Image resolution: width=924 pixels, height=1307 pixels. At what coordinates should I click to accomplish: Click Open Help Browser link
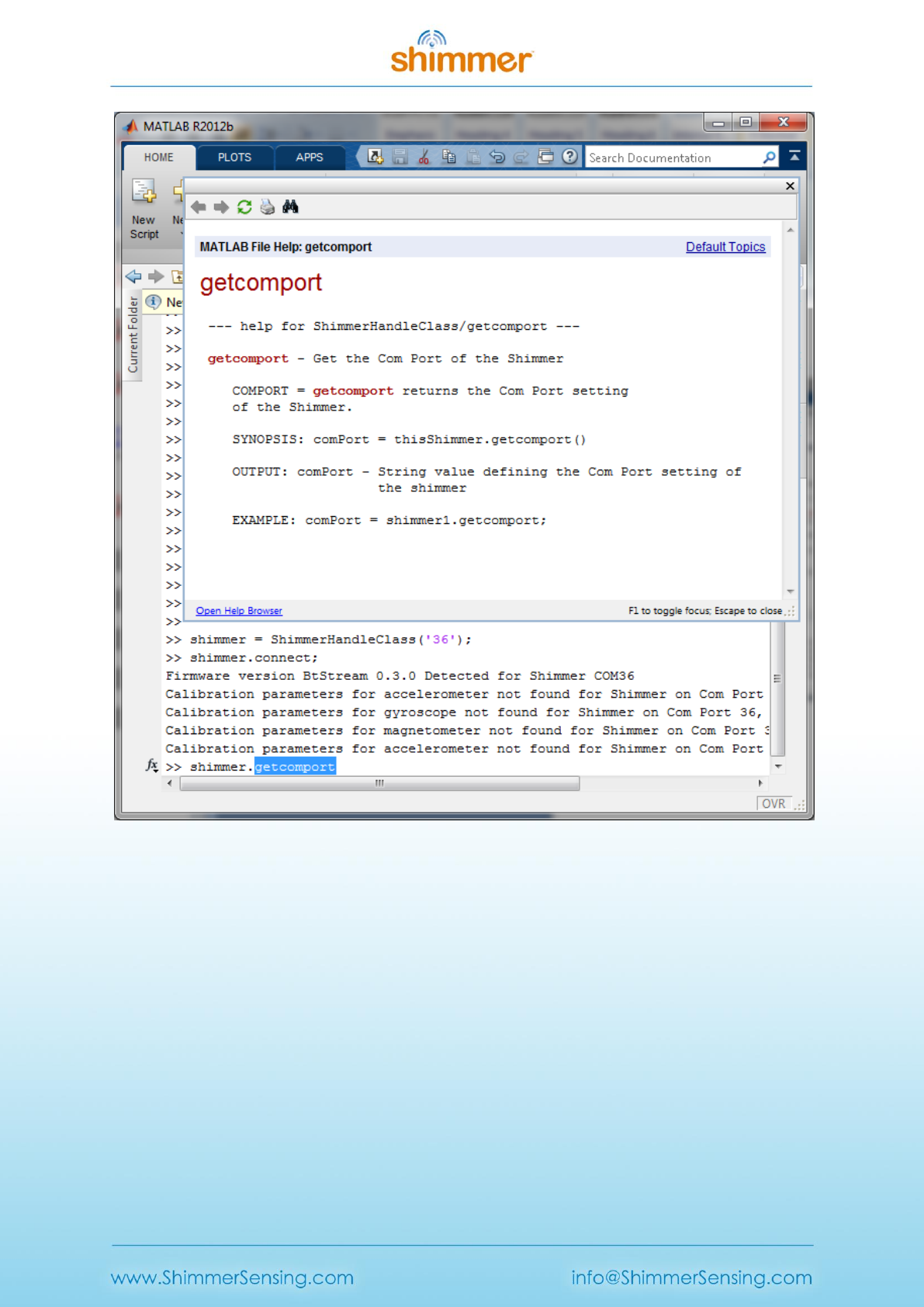(x=239, y=611)
